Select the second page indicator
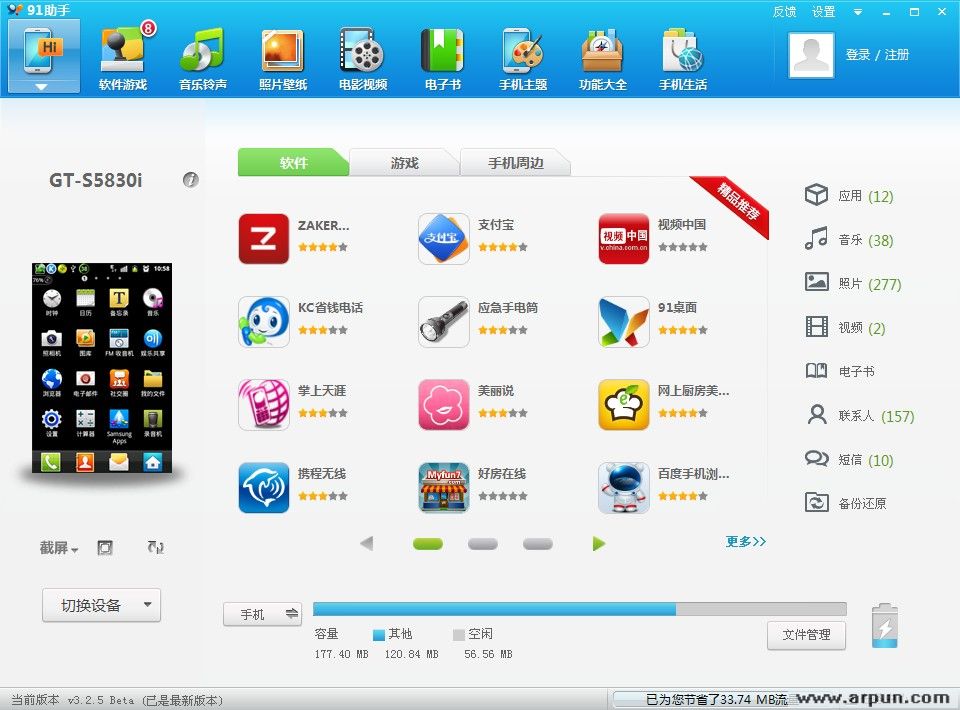This screenshot has height=710, width=960. pyautogui.click(x=482, y=544)
